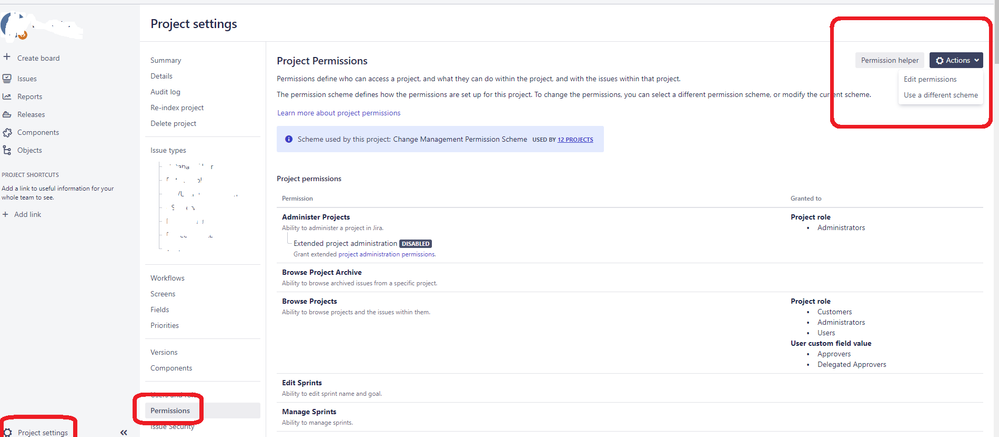
Task: Collapse the sidebar with the double chevron
Action: [x=124, y=433]
